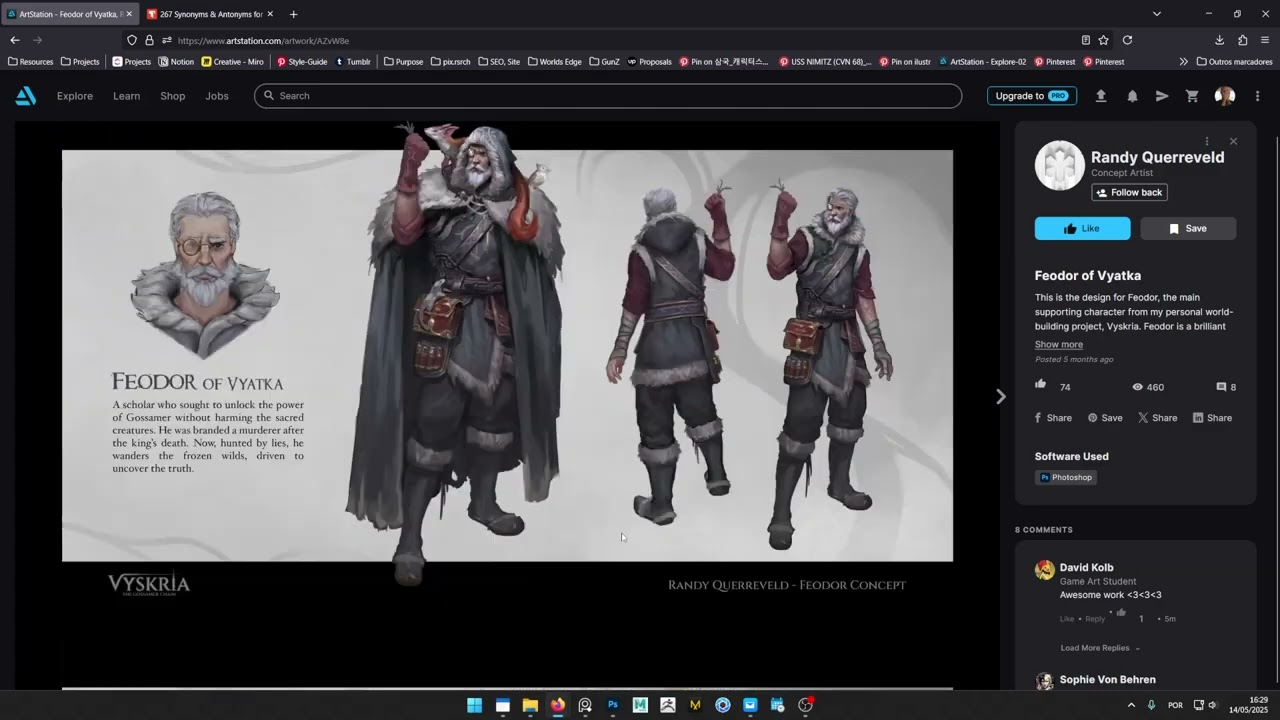The height and width of the screenshot is (720, 1280).
Task: Open the Learn menu
Action: click(126, 96)
